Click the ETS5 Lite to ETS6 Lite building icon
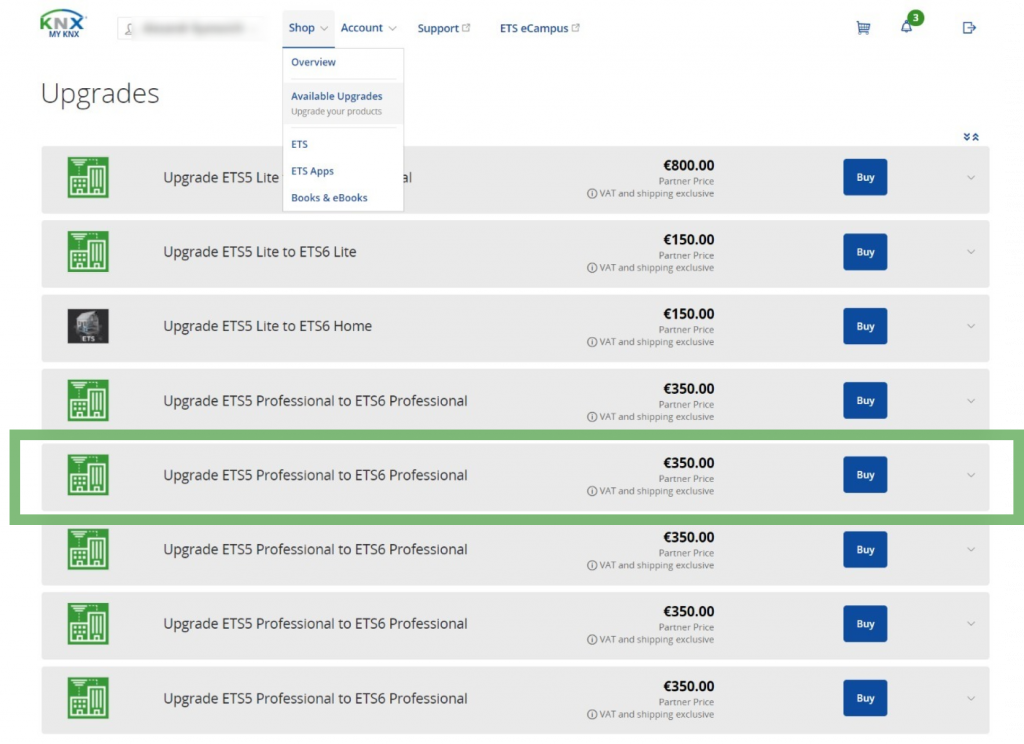 (88, 252)
